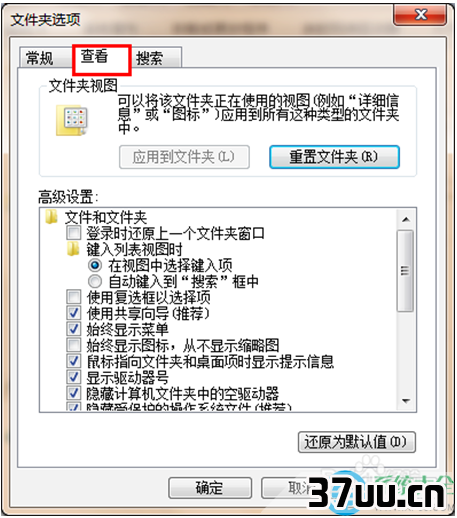457x518 pixels.
Task: Click the 键入列表视图时 folder icon
Action: point(73,249)
